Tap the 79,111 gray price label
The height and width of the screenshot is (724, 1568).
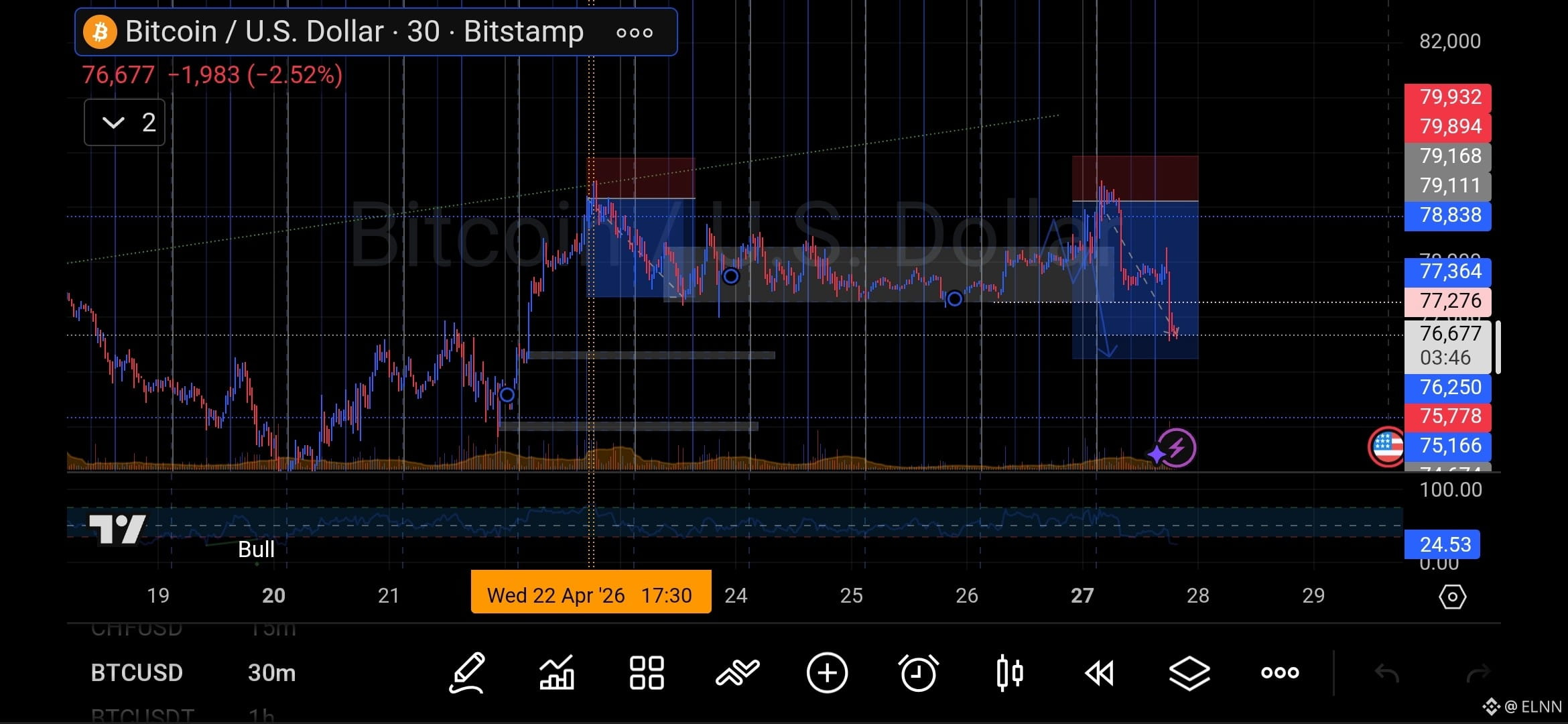click(1448, 186)
